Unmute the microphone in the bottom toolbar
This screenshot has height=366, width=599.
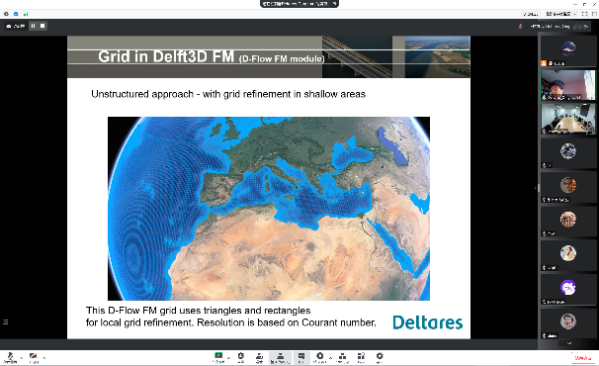click(x=10, y=358)
